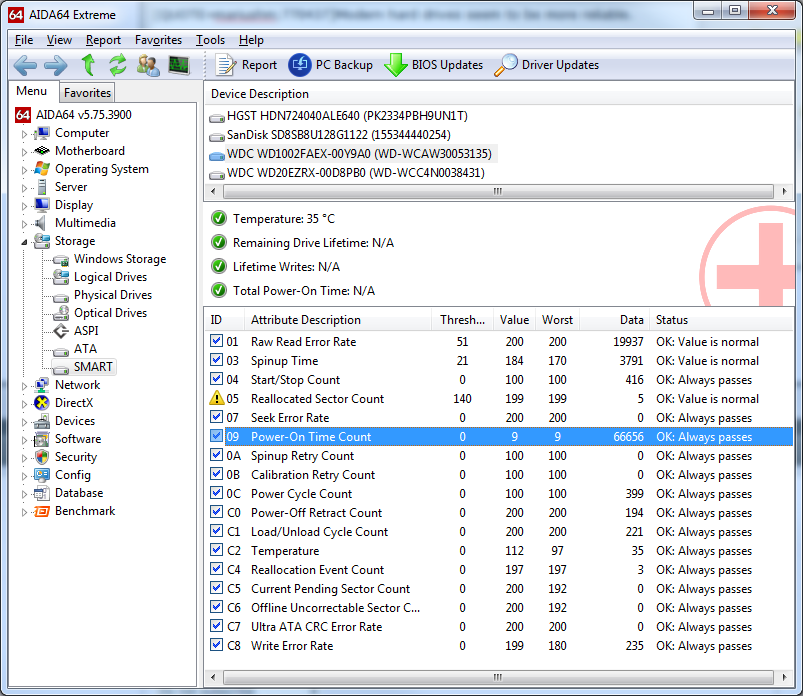Collapse the Storage tree node
The width and height of the screenshot is (803, 696).
click(x=24, y=242)
